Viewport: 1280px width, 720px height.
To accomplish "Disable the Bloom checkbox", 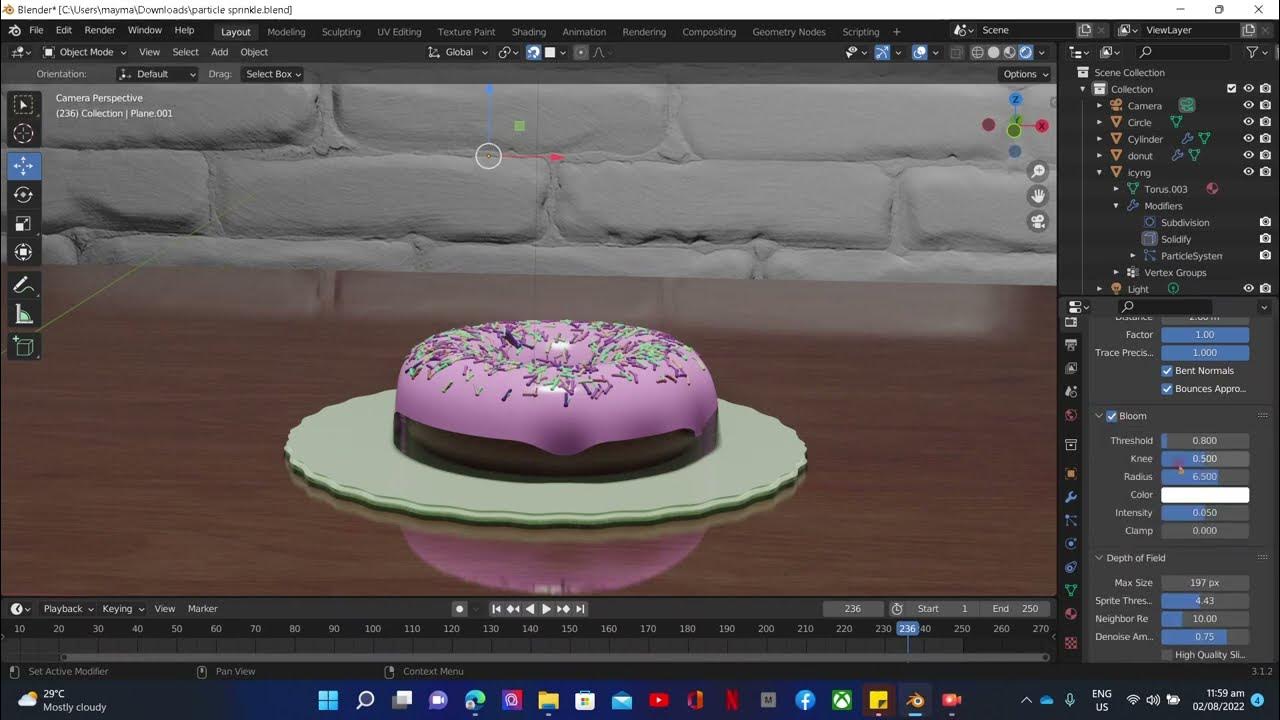I will (x=1111, y=416).
